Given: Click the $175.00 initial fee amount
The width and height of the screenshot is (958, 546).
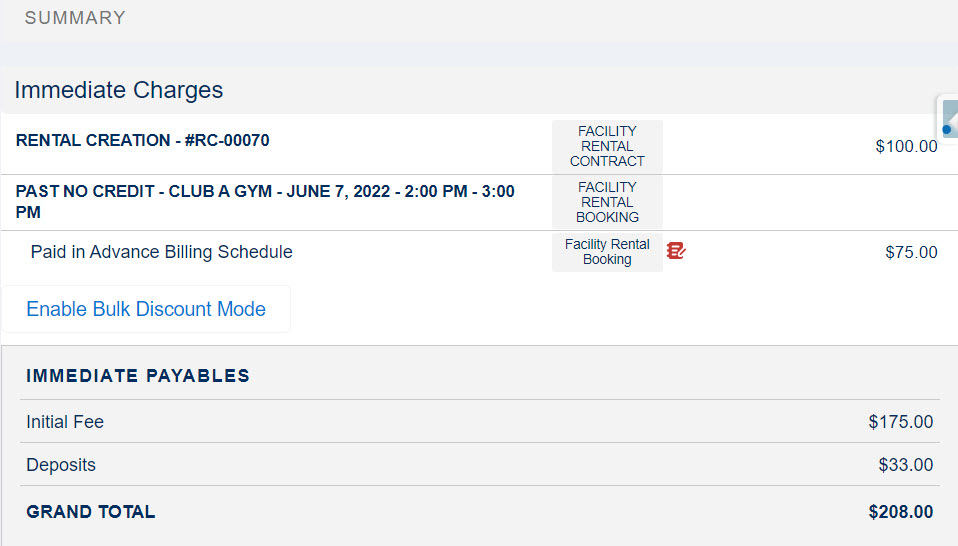Looking at the screenshot, I should click(x=900, y=422).
